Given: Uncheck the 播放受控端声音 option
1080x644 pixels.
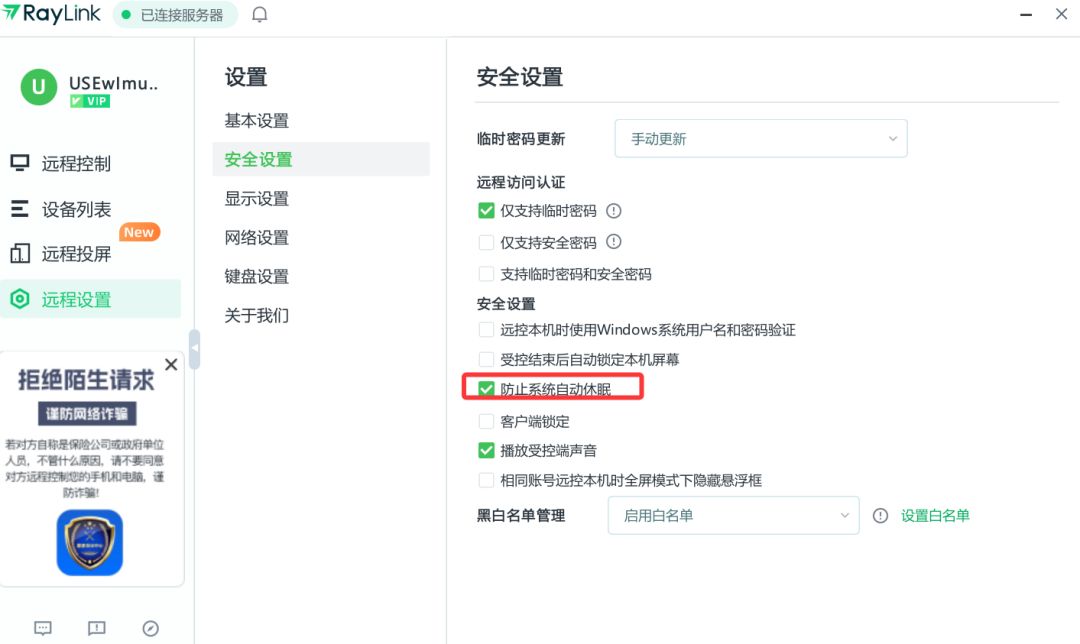Looking at the screenshot, I should 487,451.
